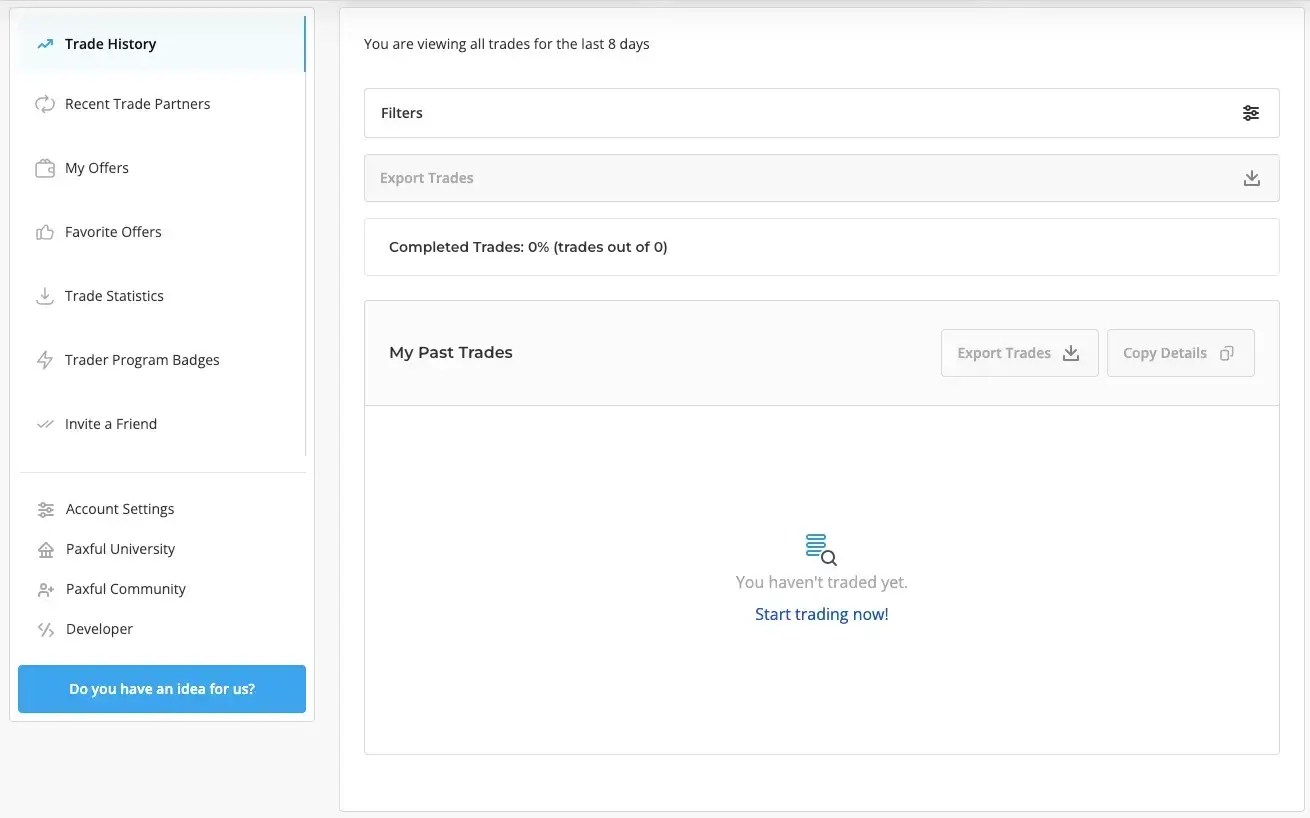Click the Developer code icon

coord(44,628)
